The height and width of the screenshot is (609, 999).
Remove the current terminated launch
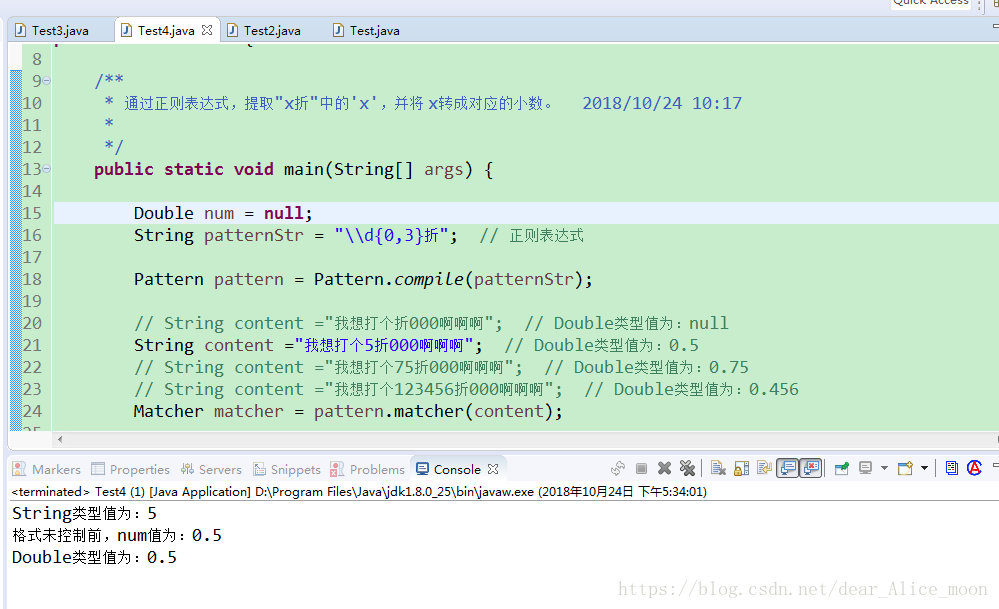[x=665, y=468]
